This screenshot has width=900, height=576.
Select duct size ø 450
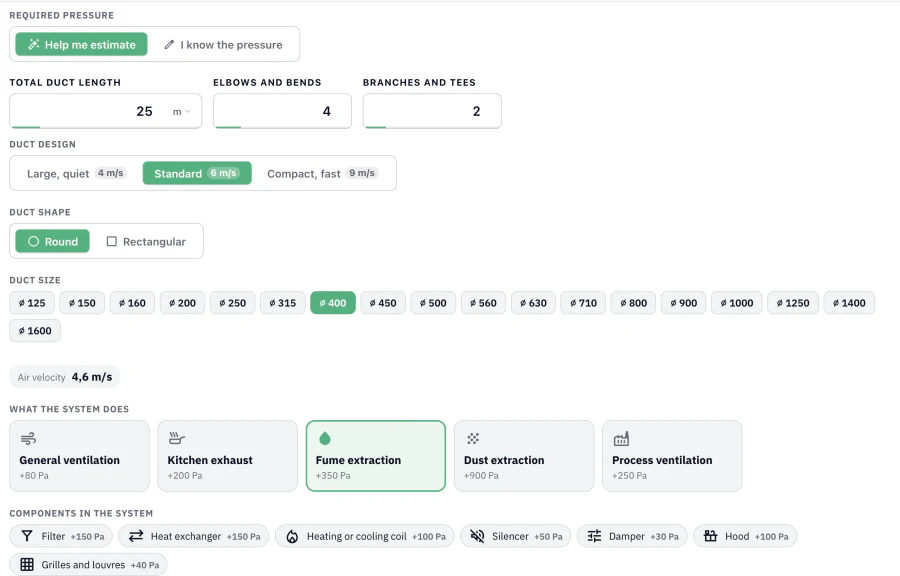[x=383, y=303]
